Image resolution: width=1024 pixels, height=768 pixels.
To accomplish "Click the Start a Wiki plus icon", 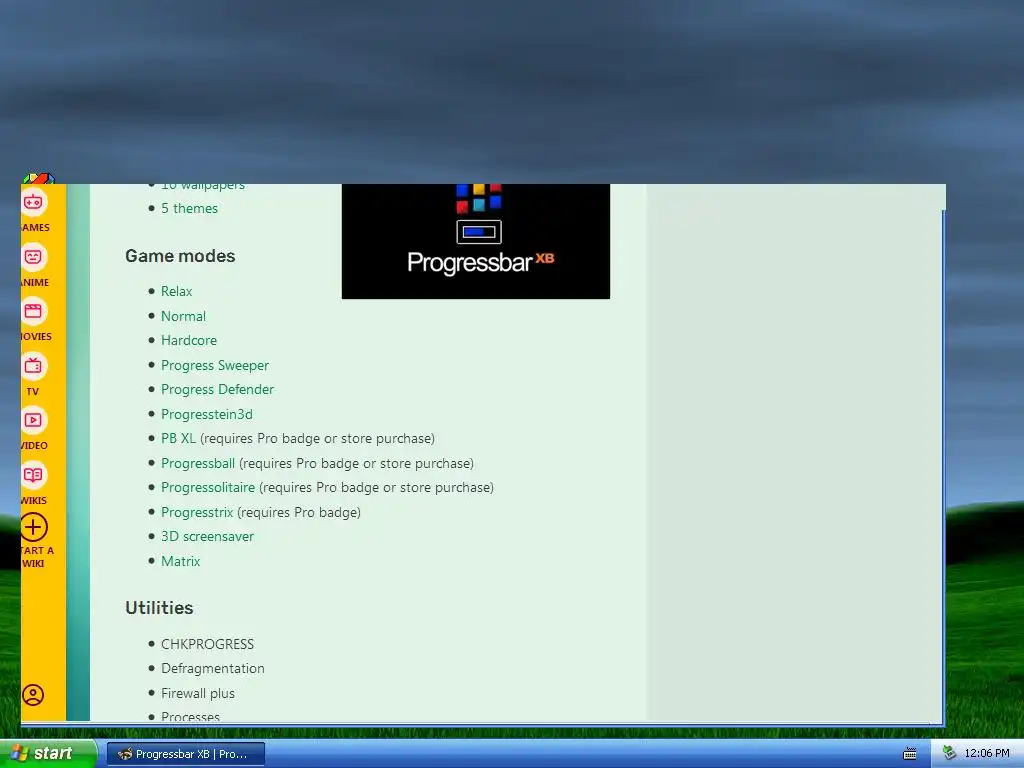I will click(33, 527).
